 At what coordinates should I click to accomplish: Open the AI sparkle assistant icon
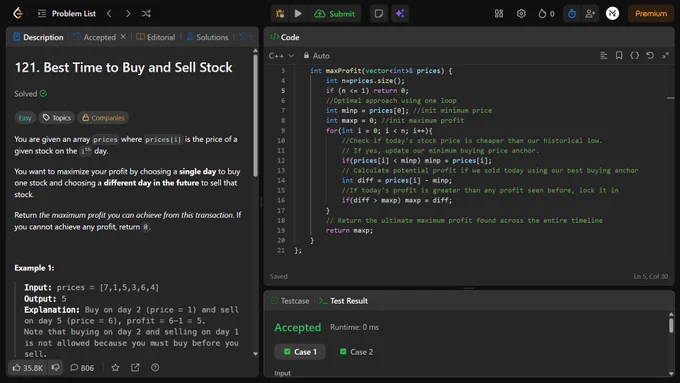pos(400,13)
